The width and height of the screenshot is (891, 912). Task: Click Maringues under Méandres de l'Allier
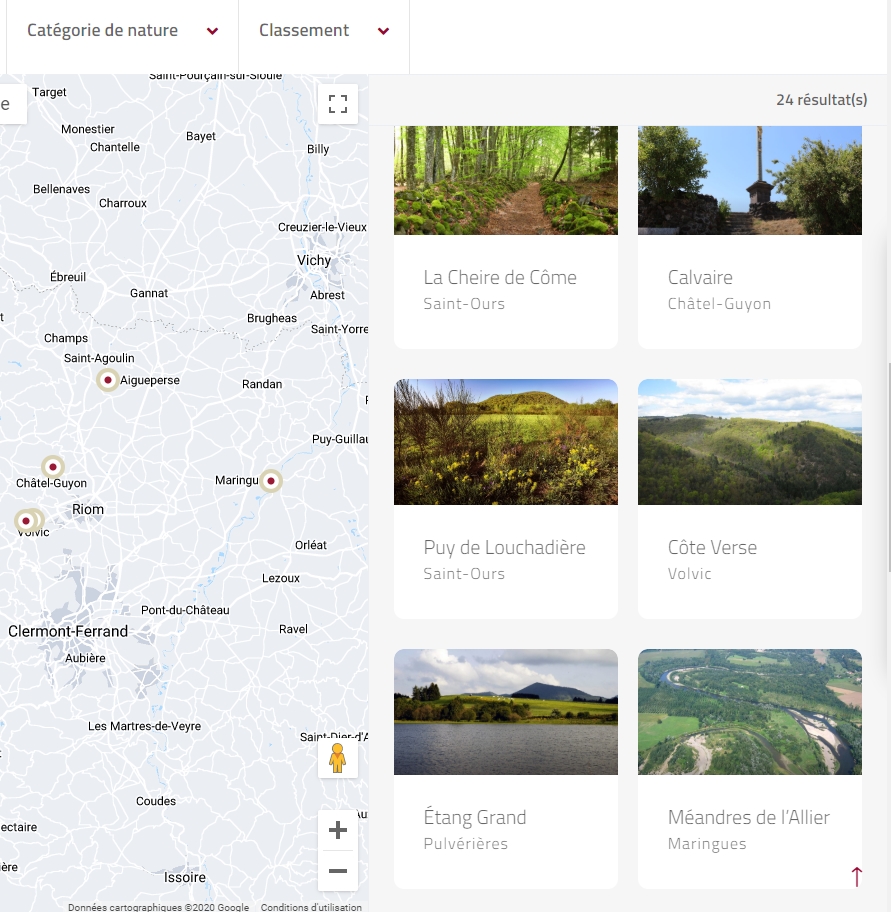coord(707,843)
